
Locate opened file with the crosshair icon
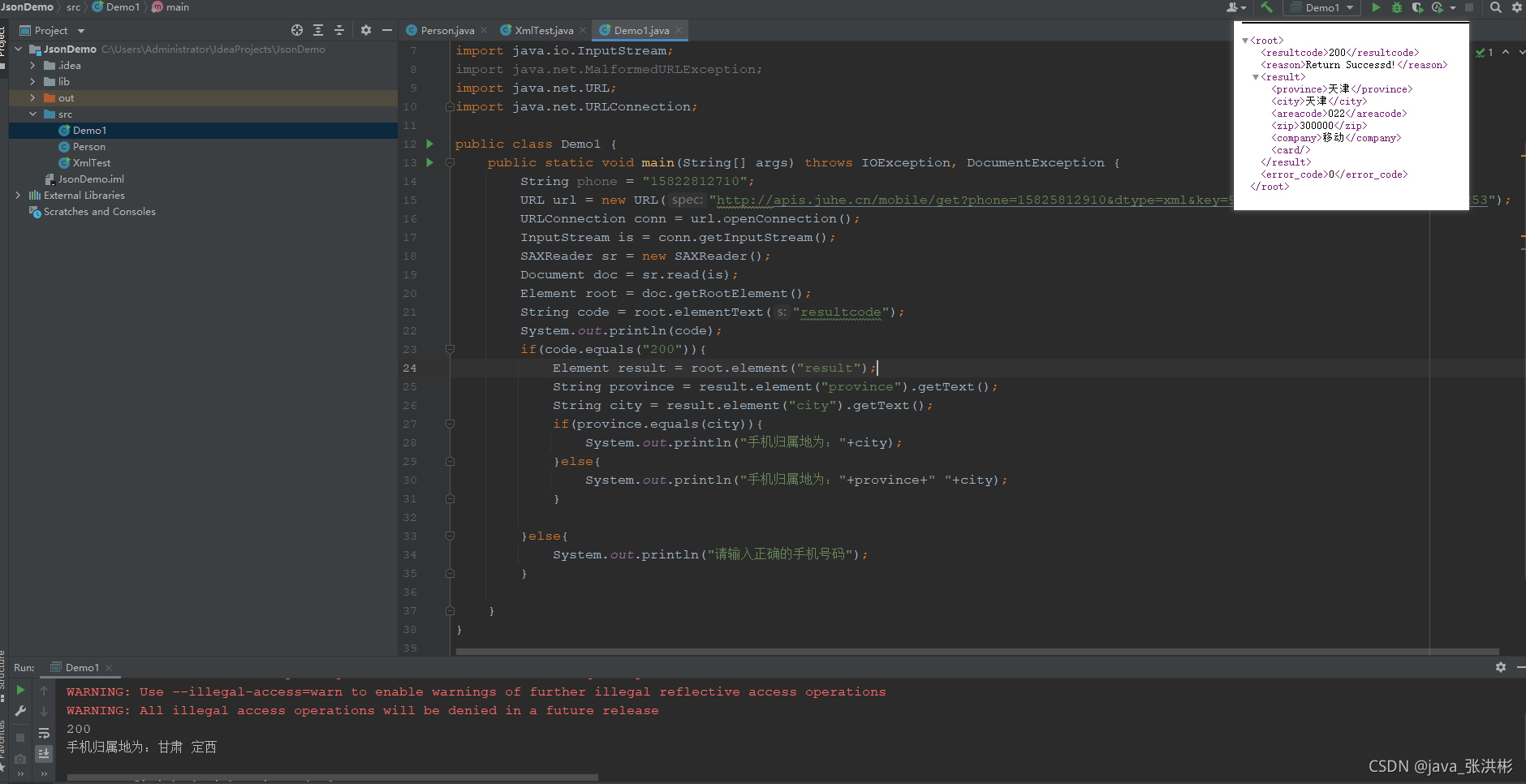pyautogui.click(x=297, y=30)
